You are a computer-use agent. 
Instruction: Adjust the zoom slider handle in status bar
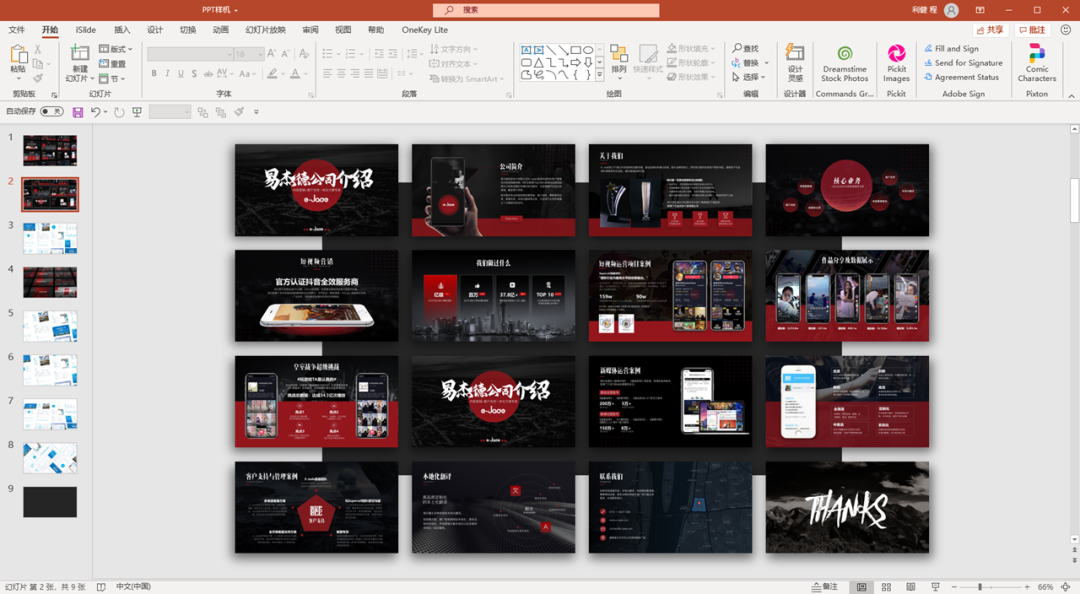point(979,587)
